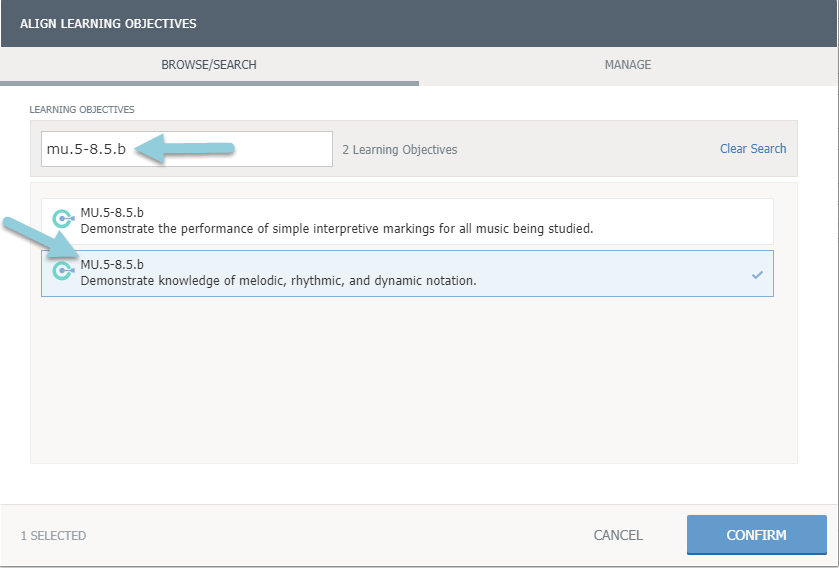Screen dimensions: 839x568
Task: Click the blue arrow pointing at the second objective
Action: tap(40, 240)
